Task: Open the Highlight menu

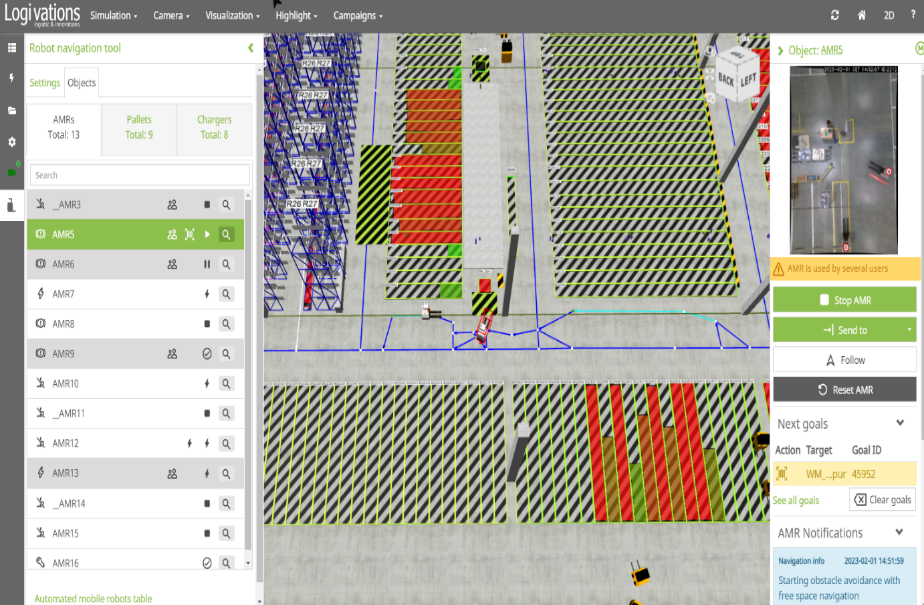Action: 296,15
